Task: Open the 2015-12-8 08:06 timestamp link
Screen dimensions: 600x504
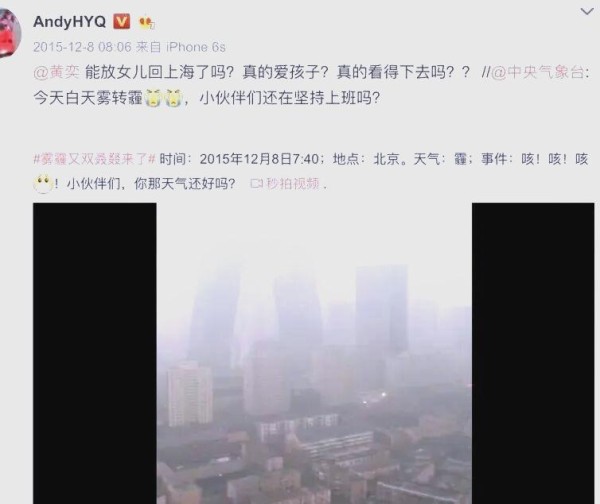Action: click(82, 47)
